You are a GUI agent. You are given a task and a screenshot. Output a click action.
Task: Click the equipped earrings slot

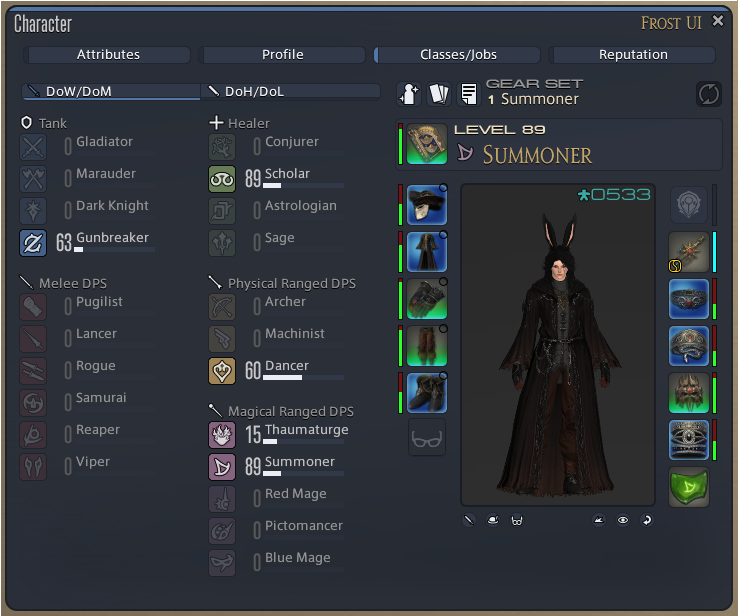pos(689,252)
